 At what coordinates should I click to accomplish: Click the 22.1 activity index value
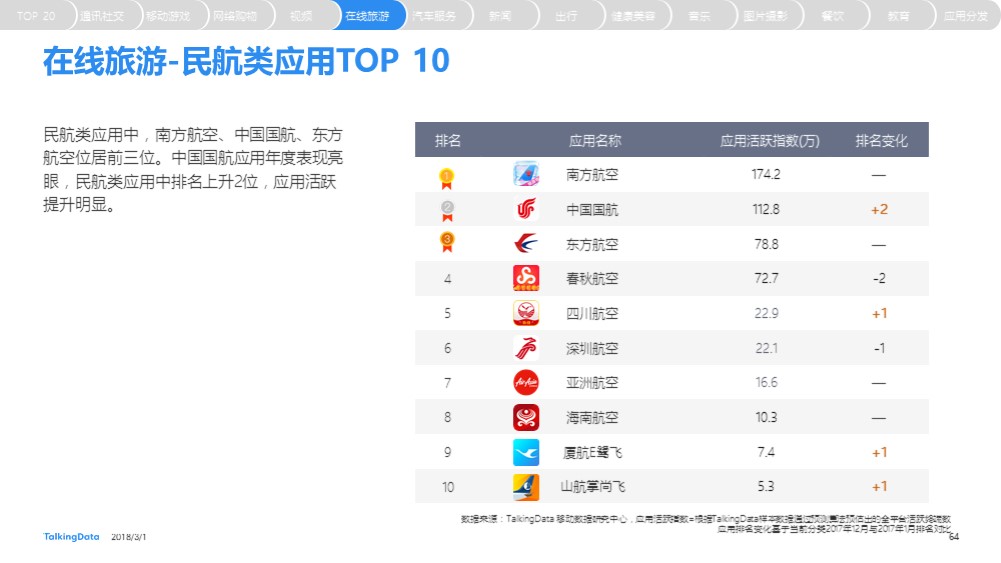766,348
